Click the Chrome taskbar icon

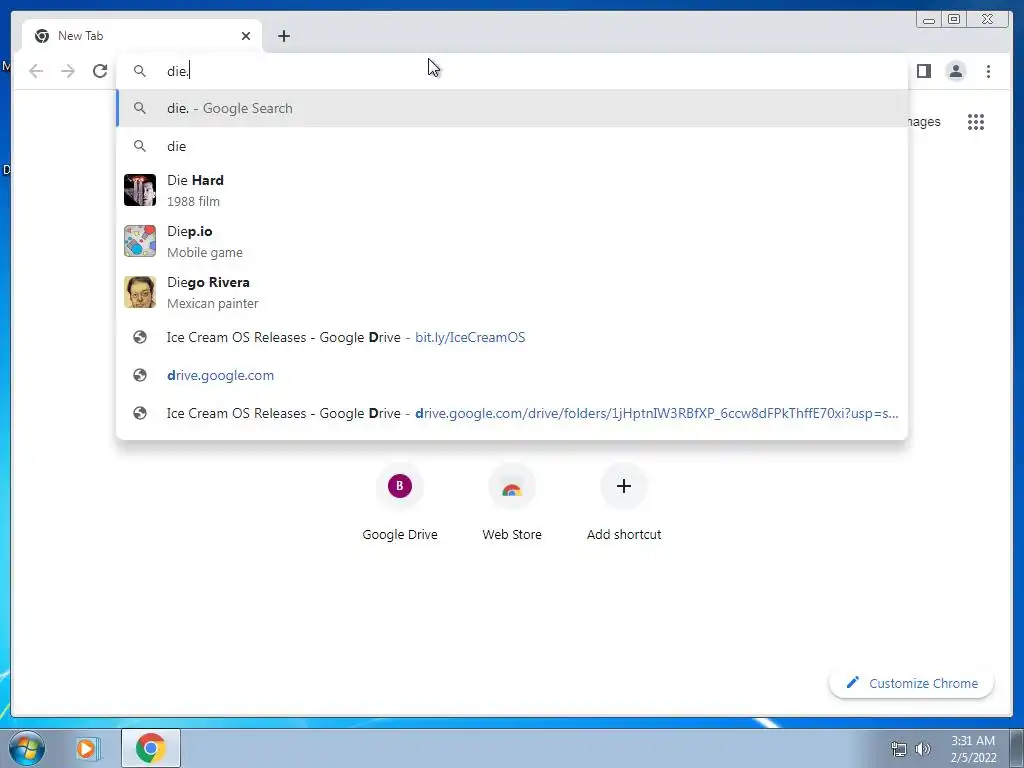pyautogui.click(x=151, y=748)
